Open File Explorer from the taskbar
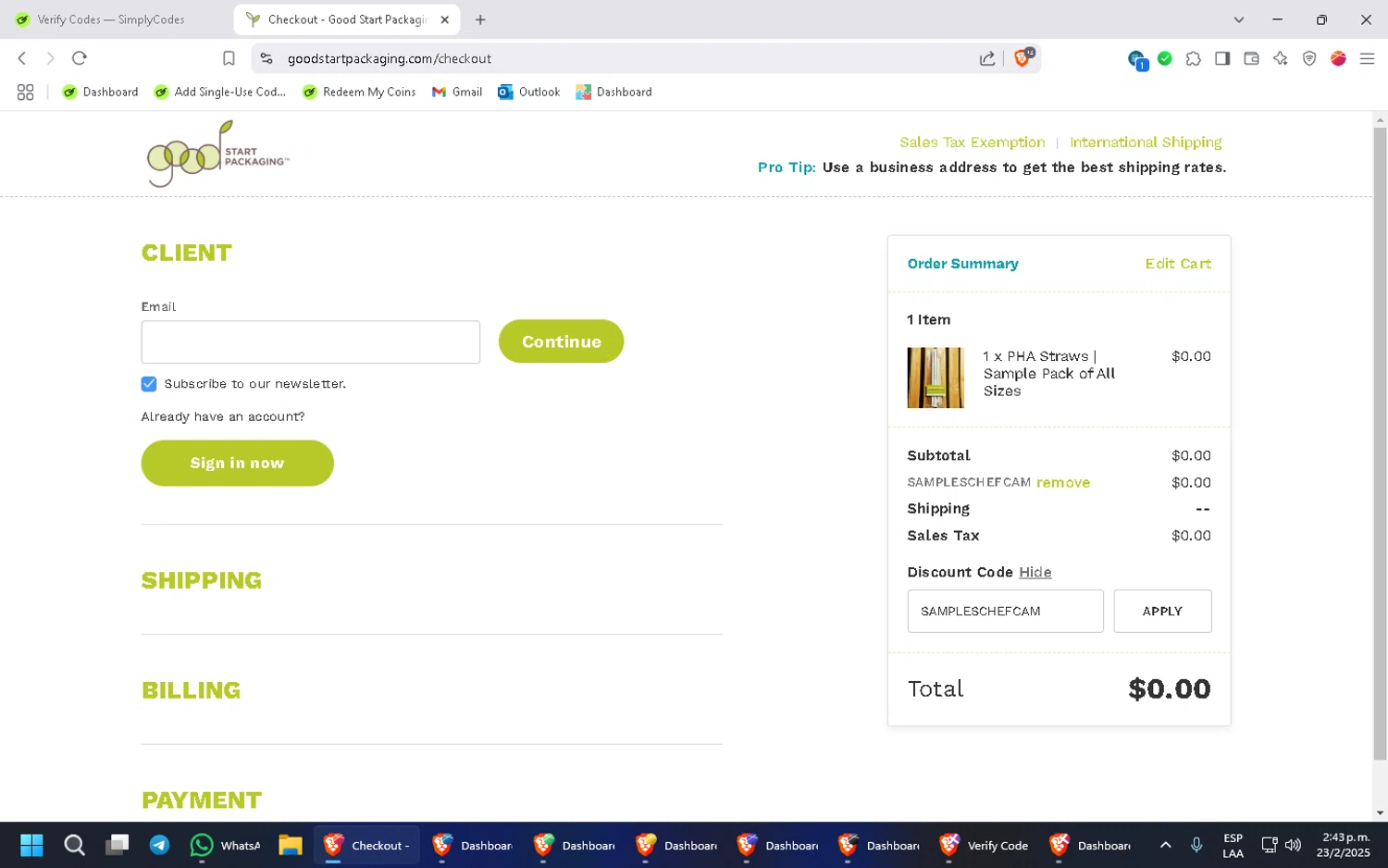The image size is (1388, 868). (x=291, y=846)
